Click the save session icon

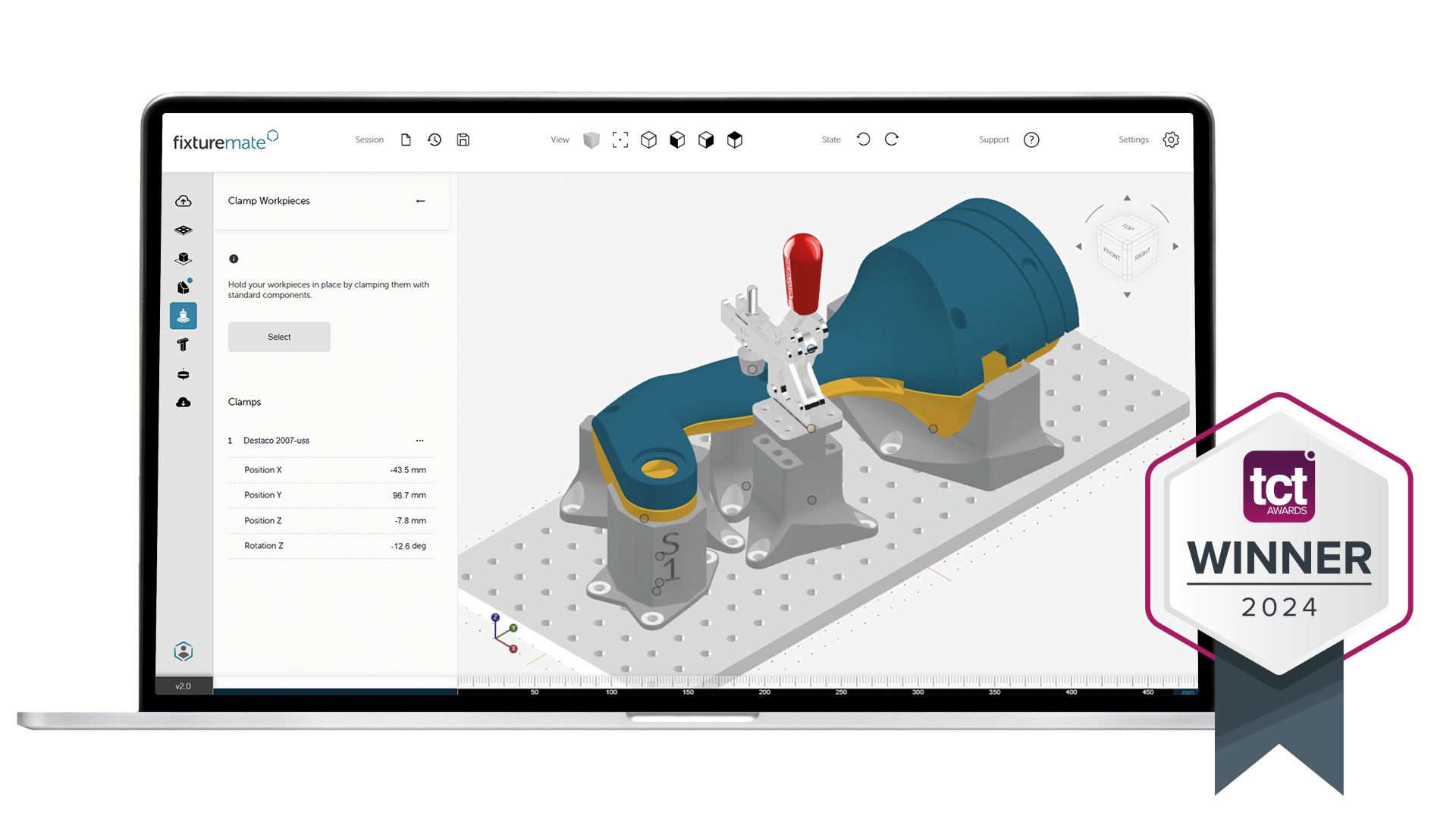pos(463,140)
